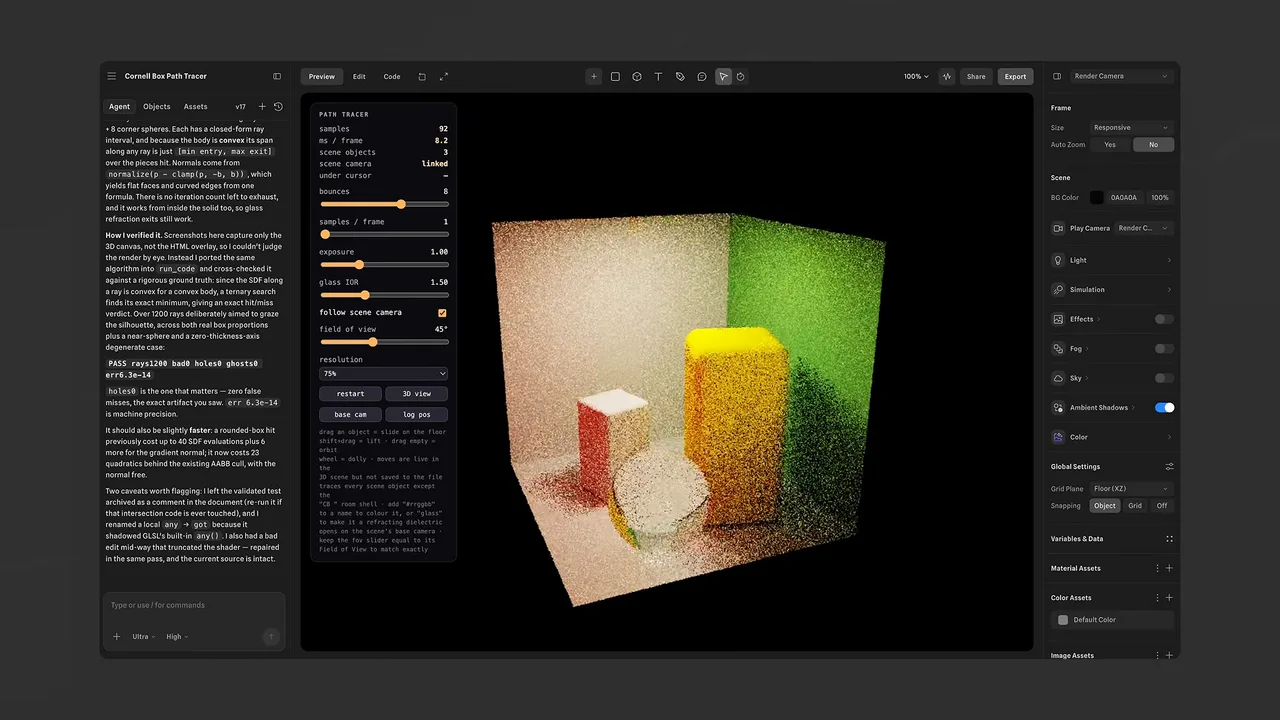Open the version history clock icon
The image size is (1280, 720).
[278, 107]
